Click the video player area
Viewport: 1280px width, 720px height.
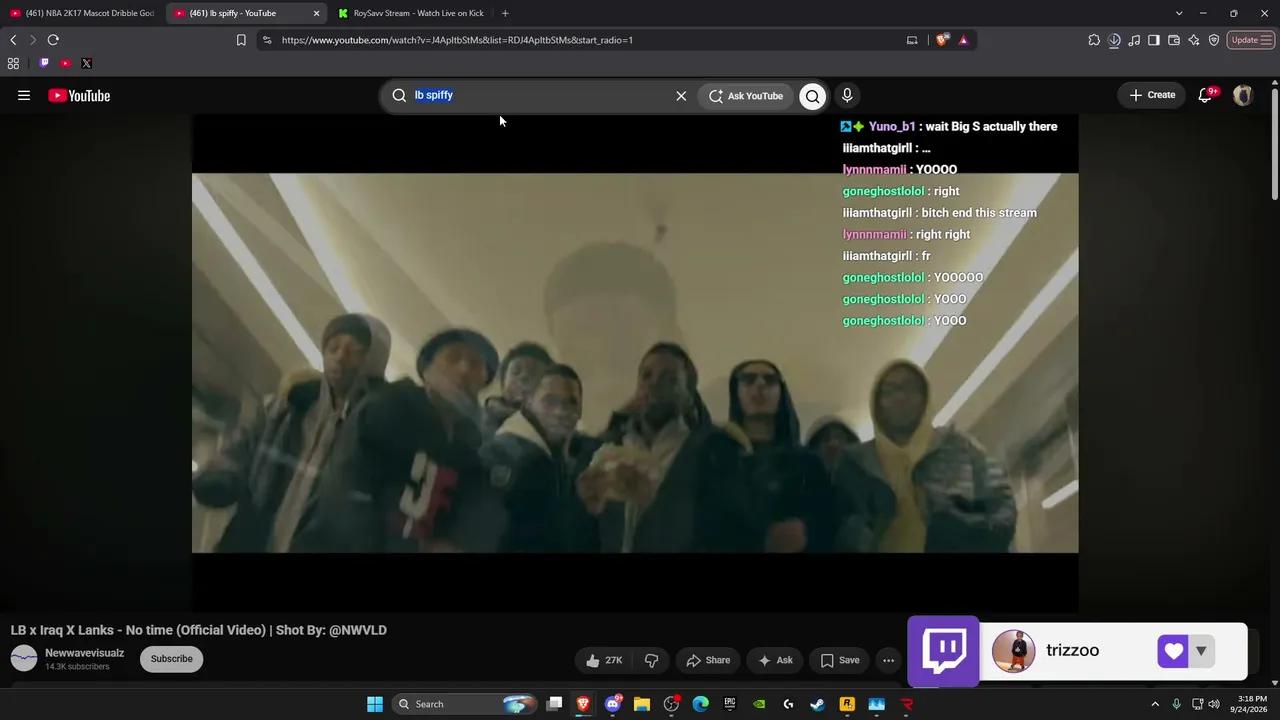pos(635,363)
